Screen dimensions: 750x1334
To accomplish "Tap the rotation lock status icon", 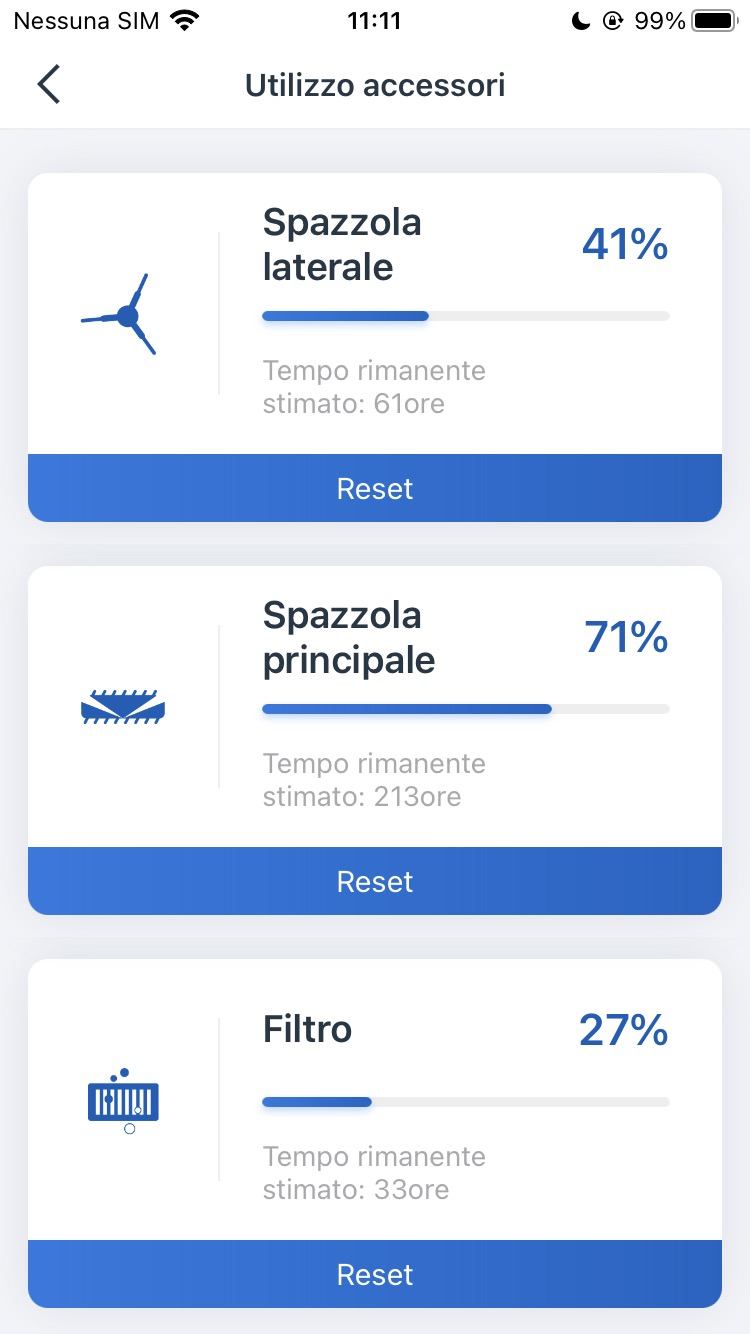I will [x=612, y=21].
